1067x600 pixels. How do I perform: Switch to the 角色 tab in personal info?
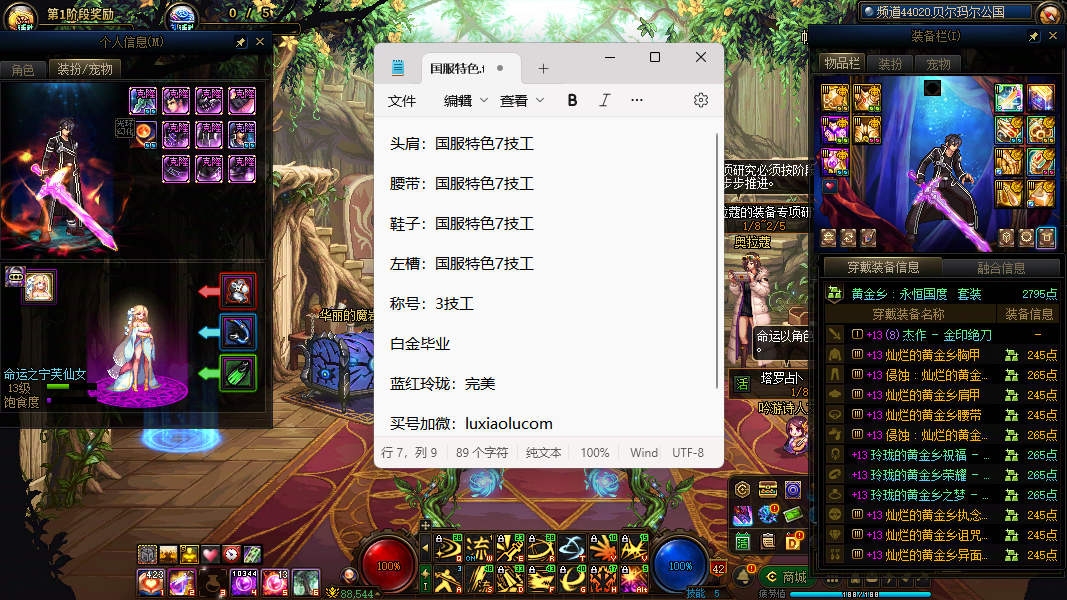(23, 69)
